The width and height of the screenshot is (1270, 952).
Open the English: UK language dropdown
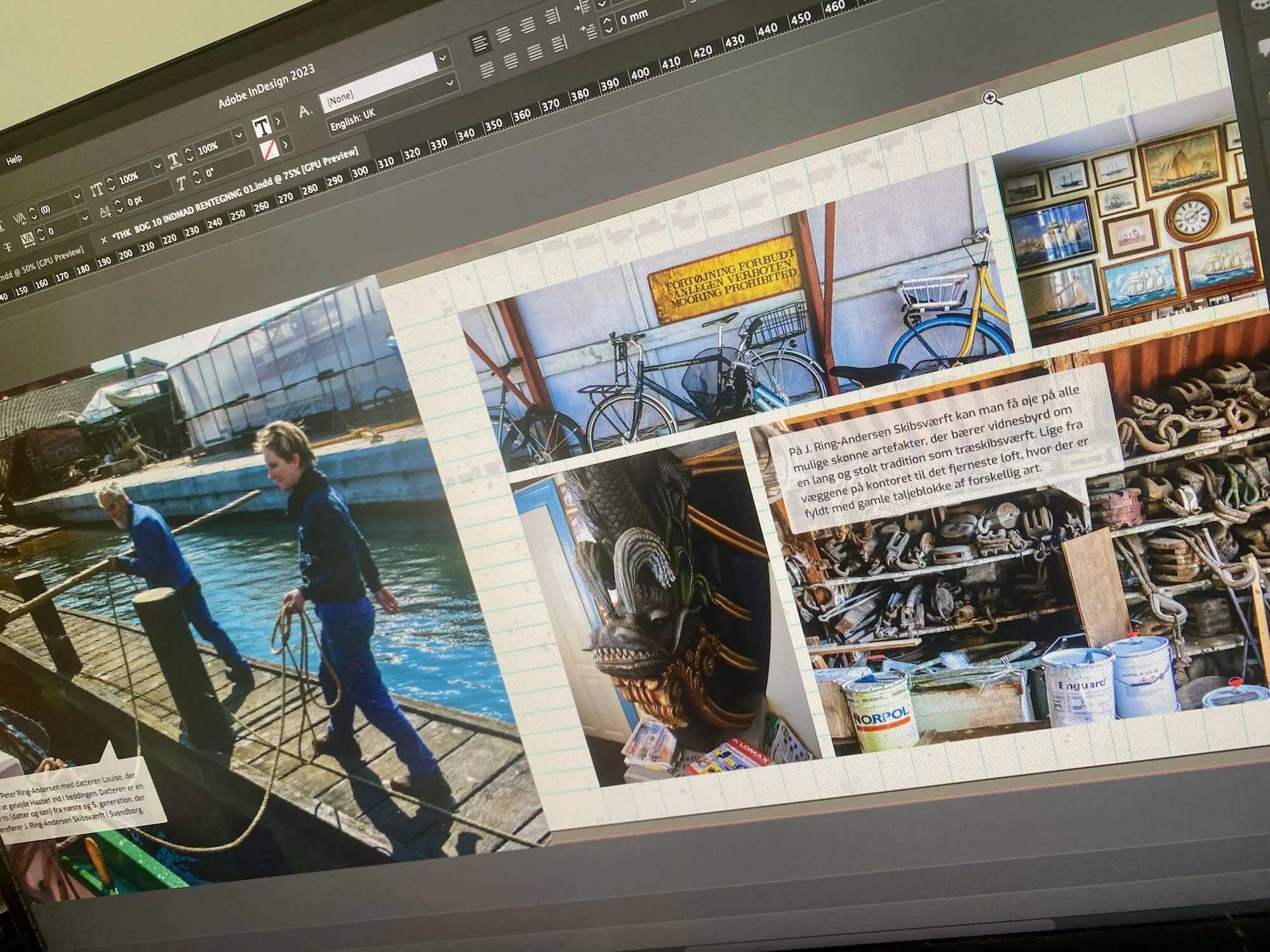point(450,83)
